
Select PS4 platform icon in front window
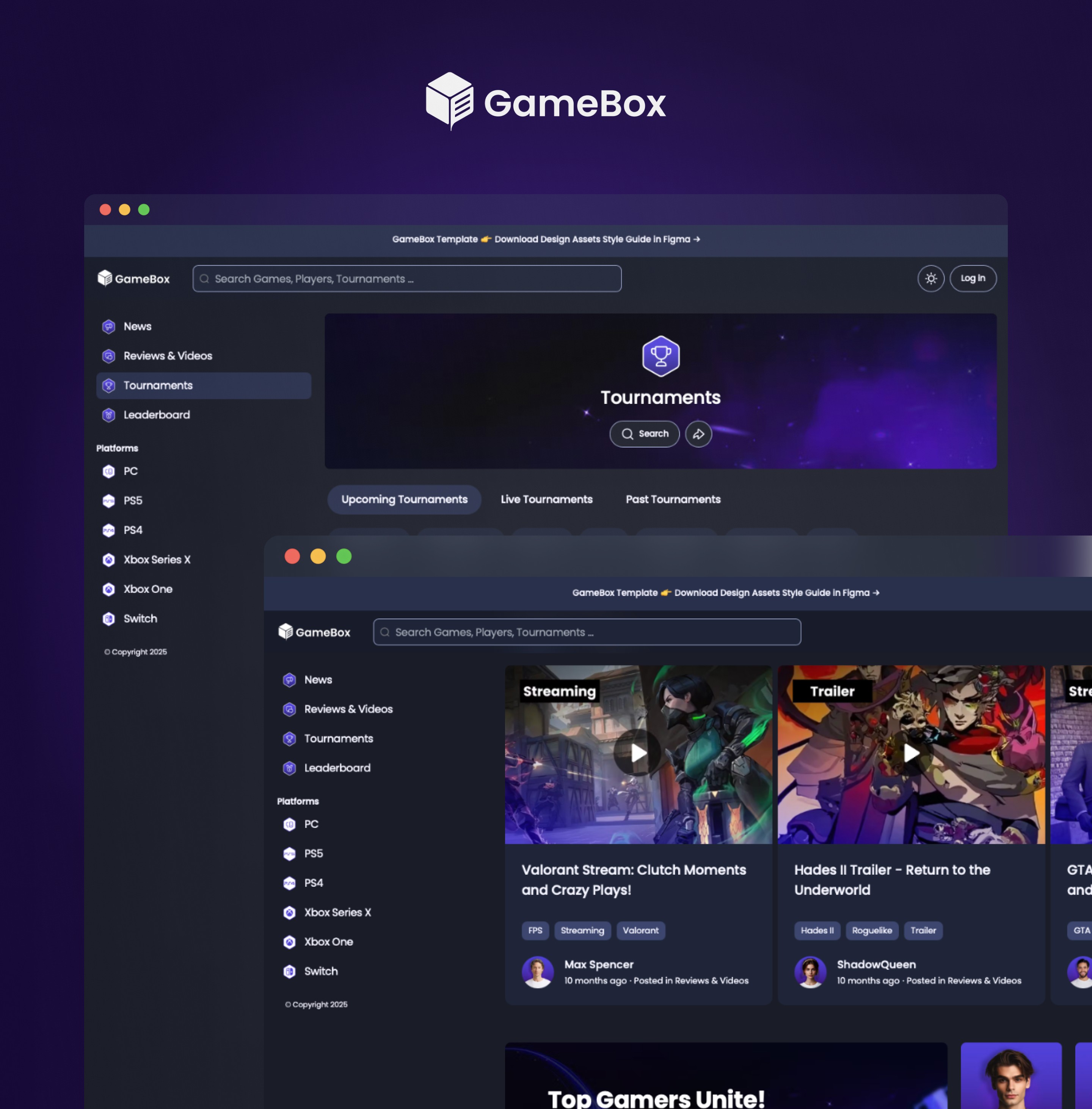coord(289,883)
